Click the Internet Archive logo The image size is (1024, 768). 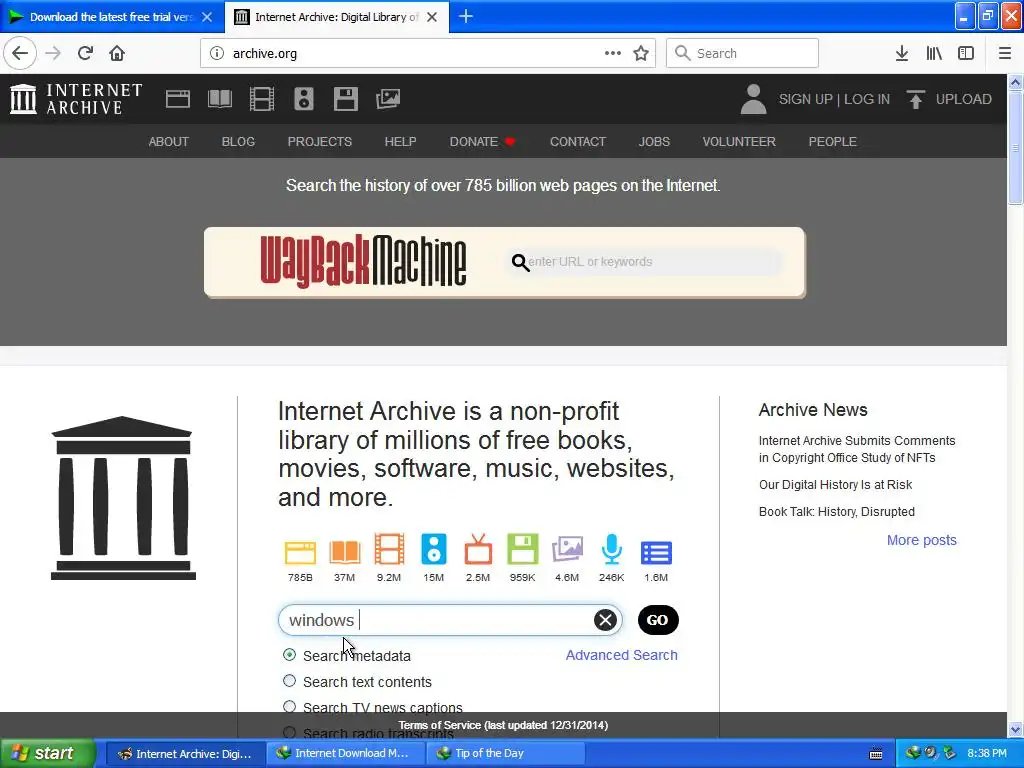(76, 99)
